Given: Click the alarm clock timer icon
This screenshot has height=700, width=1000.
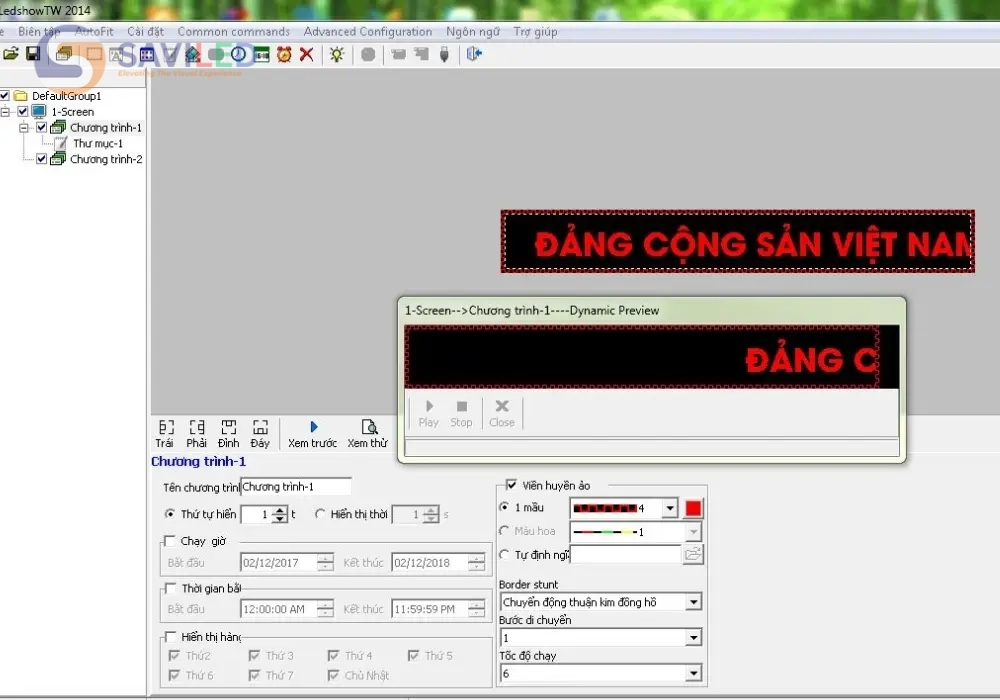Looking at the screenshot, I should pyautogui.click(x=284, y=54).
